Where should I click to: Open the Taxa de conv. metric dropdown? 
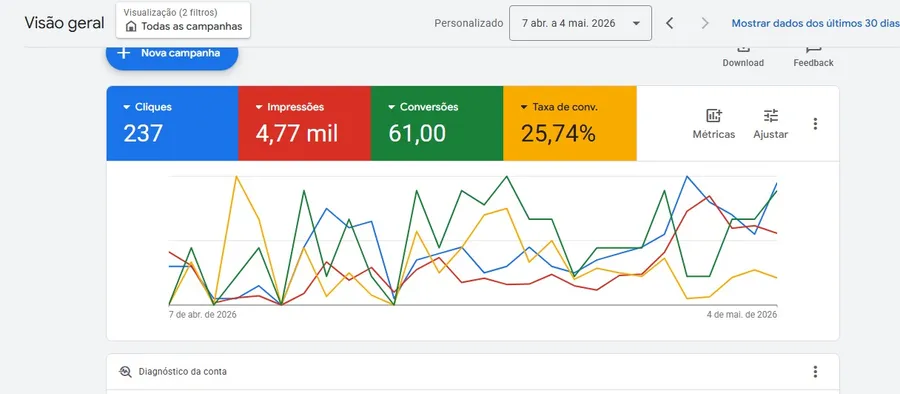pos(558,107)
